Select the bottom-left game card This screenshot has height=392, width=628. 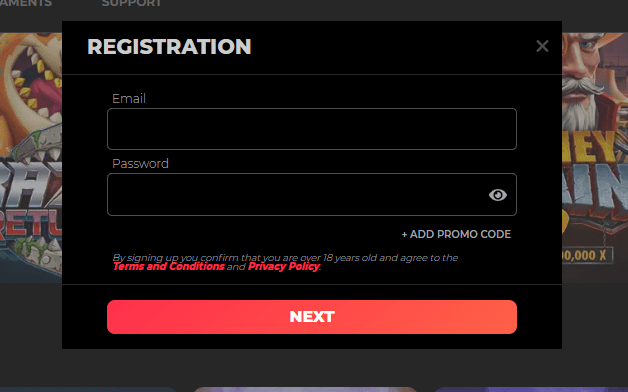88,389
